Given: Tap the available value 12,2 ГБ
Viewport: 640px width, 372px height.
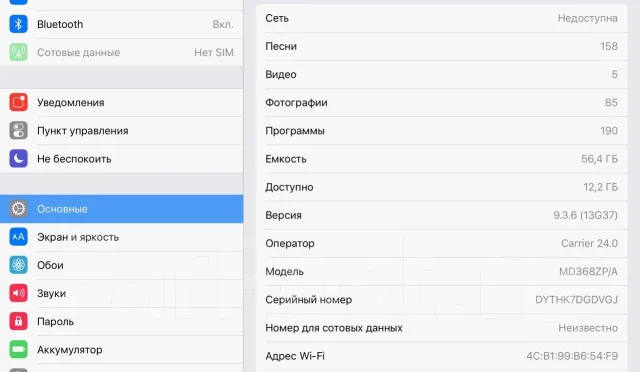Looking at the screenshot, I should (x=600, y=187).
